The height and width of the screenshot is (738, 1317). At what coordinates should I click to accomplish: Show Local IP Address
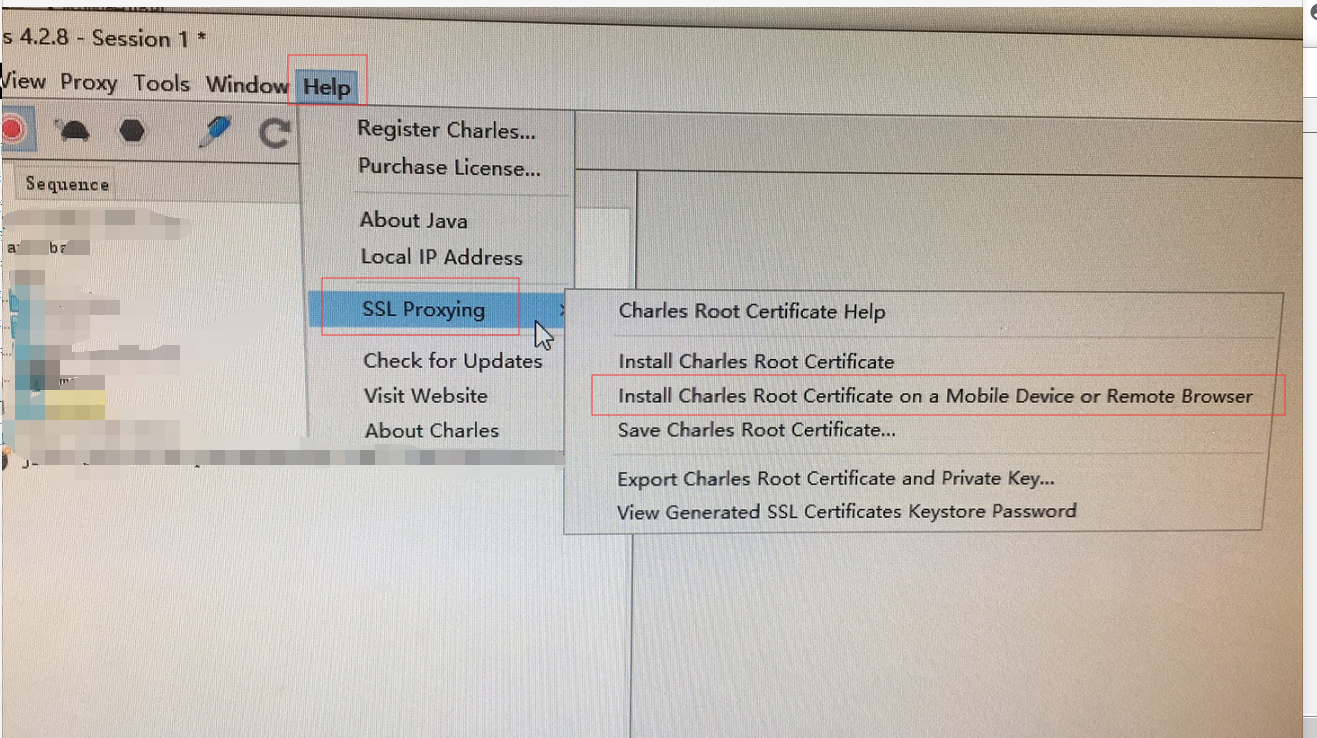click(441, 257)
